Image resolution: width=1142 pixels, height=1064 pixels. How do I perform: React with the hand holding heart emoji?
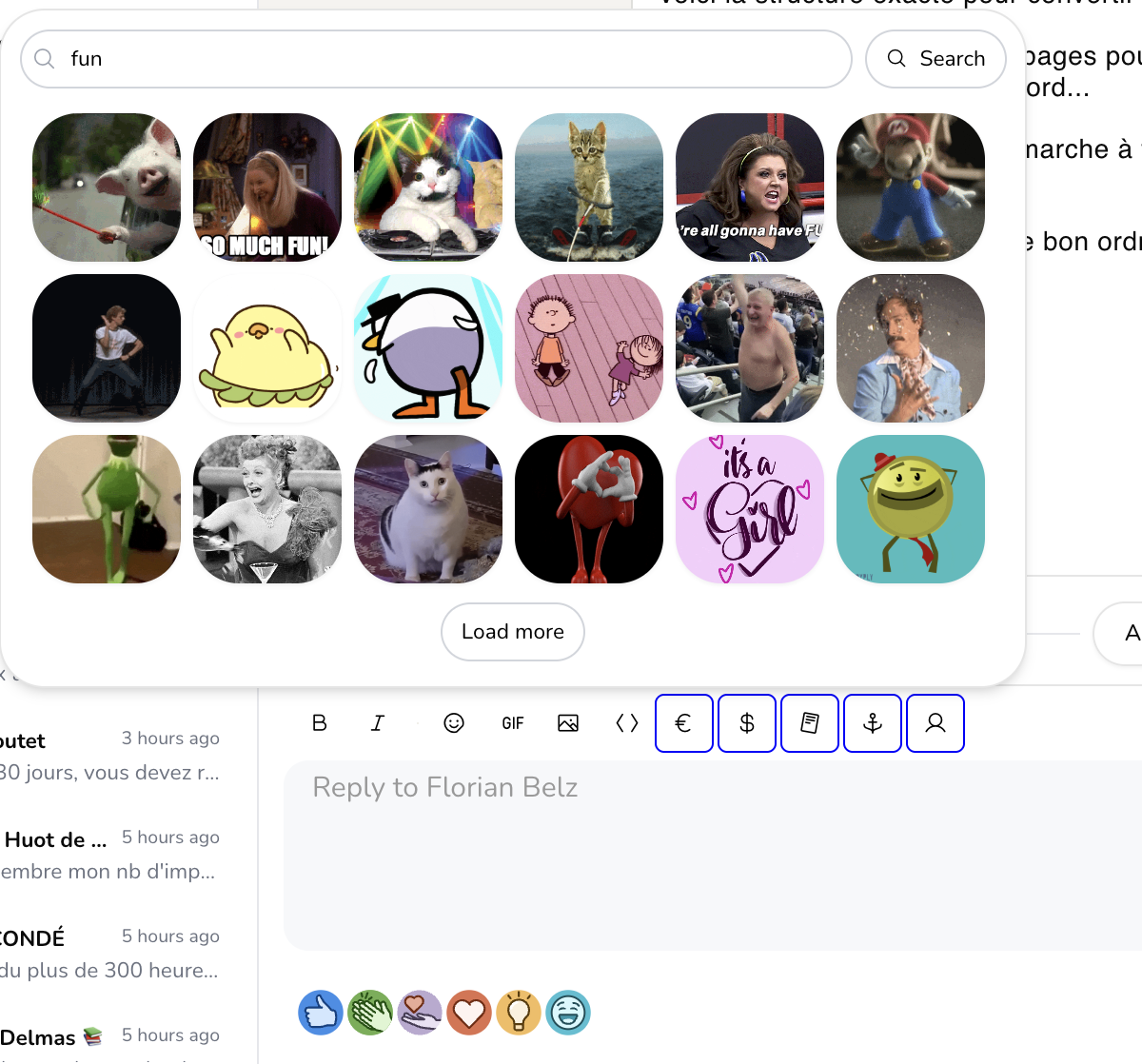pyautogui.click(x=420, y=1013)
